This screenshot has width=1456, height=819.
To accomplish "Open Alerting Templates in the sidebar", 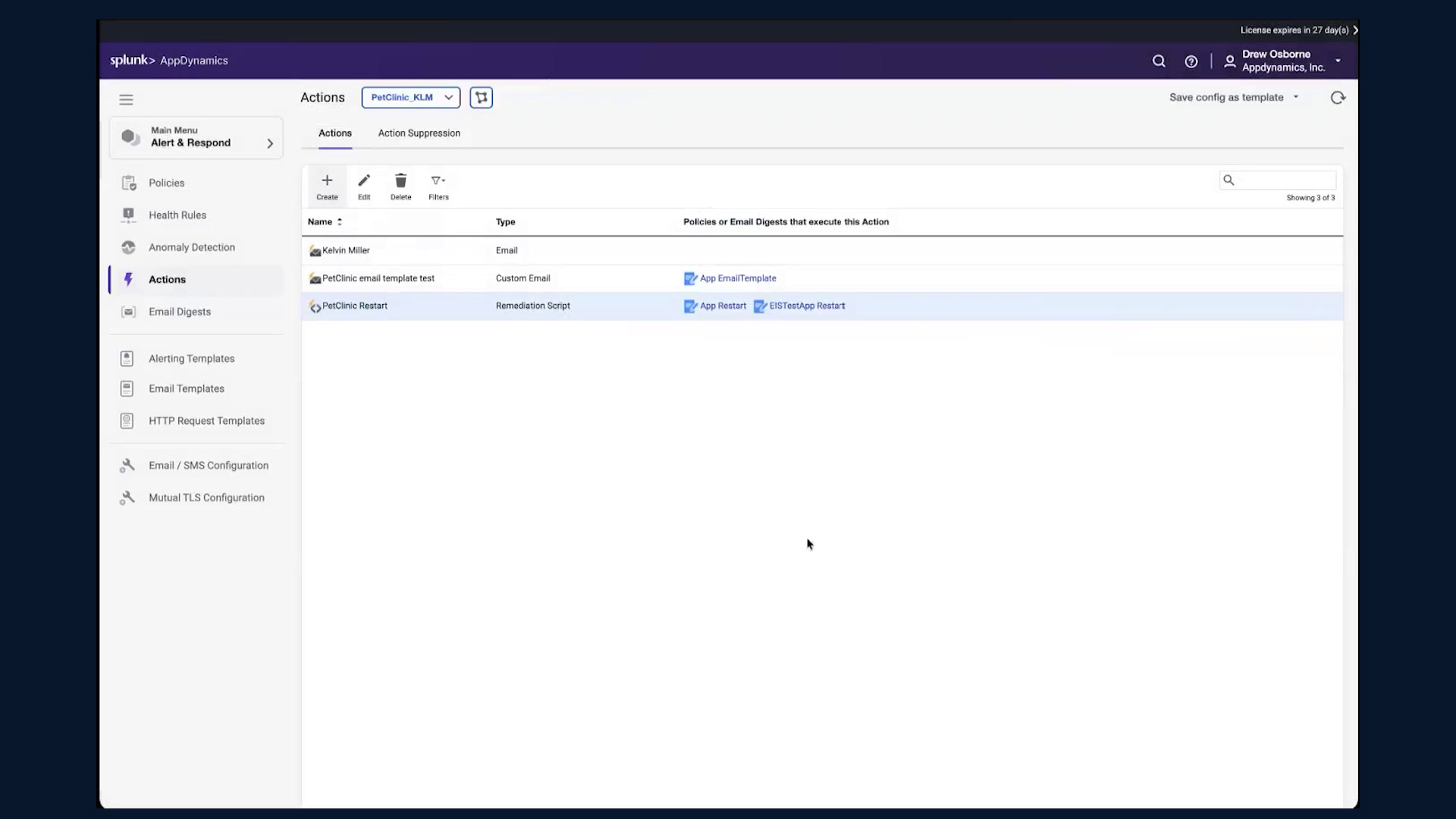I will (x=191, y=359).
